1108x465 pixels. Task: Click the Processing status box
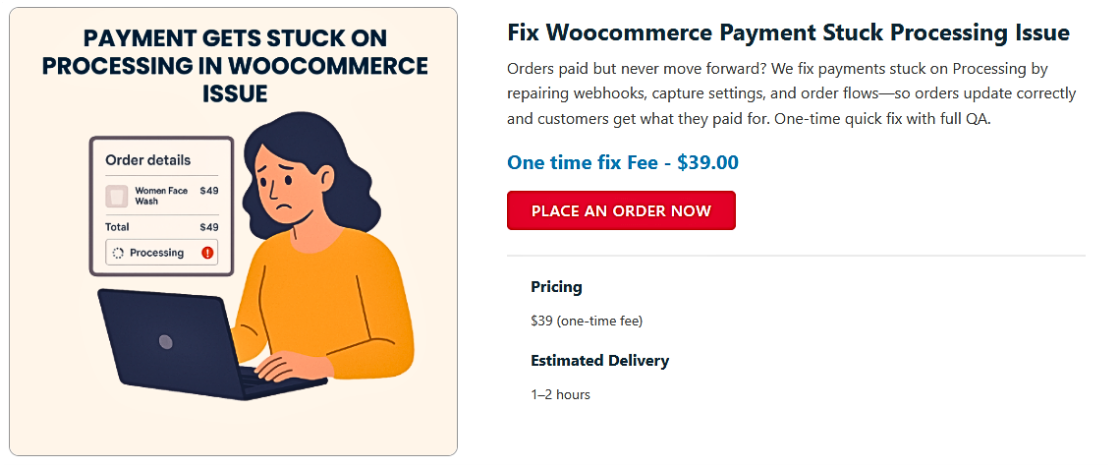(161, 253)
